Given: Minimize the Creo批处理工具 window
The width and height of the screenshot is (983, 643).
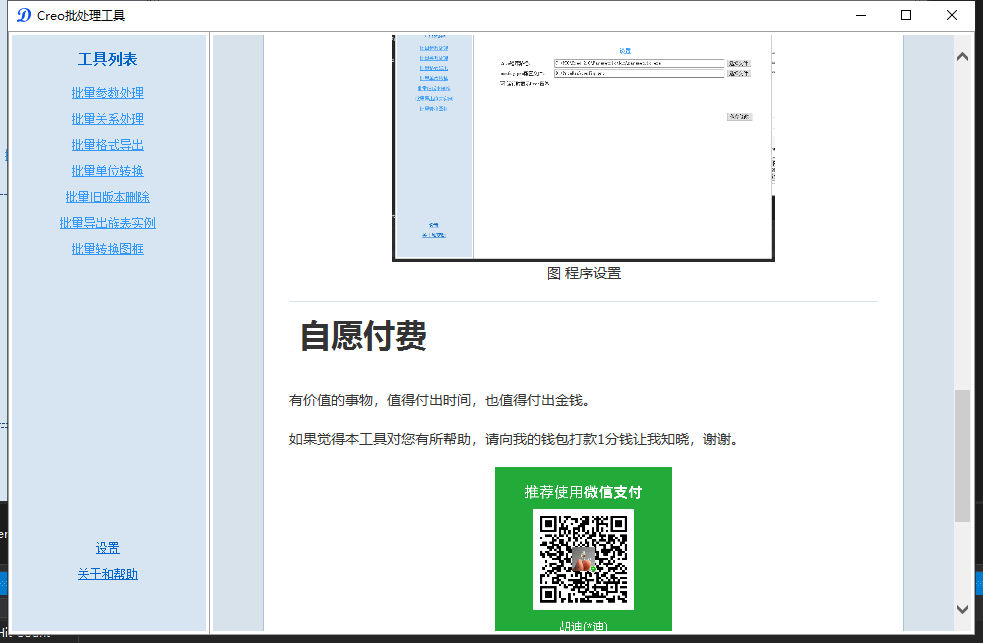Looking at the screenshot, I should tap(861, 15).
